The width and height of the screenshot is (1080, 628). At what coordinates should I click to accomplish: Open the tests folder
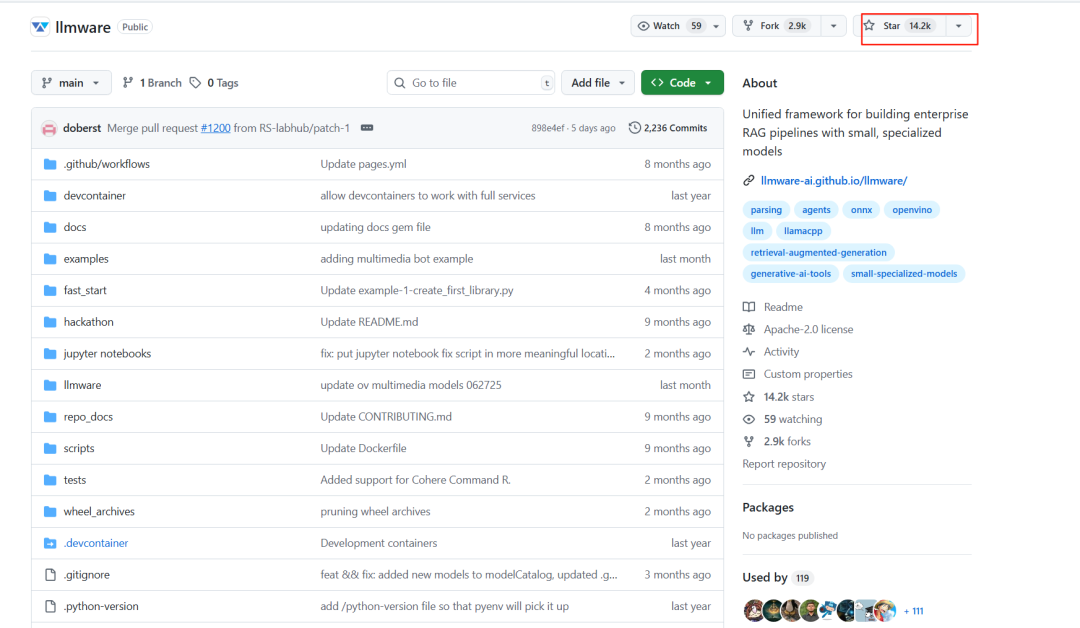(x=74, y=480)
